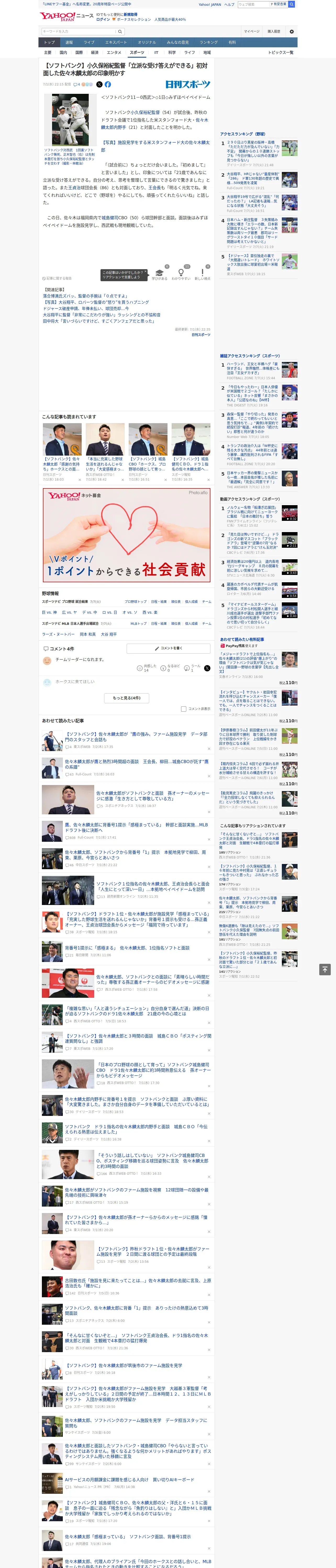Click the scroll-to-top arrow button

tap(325, 969)
